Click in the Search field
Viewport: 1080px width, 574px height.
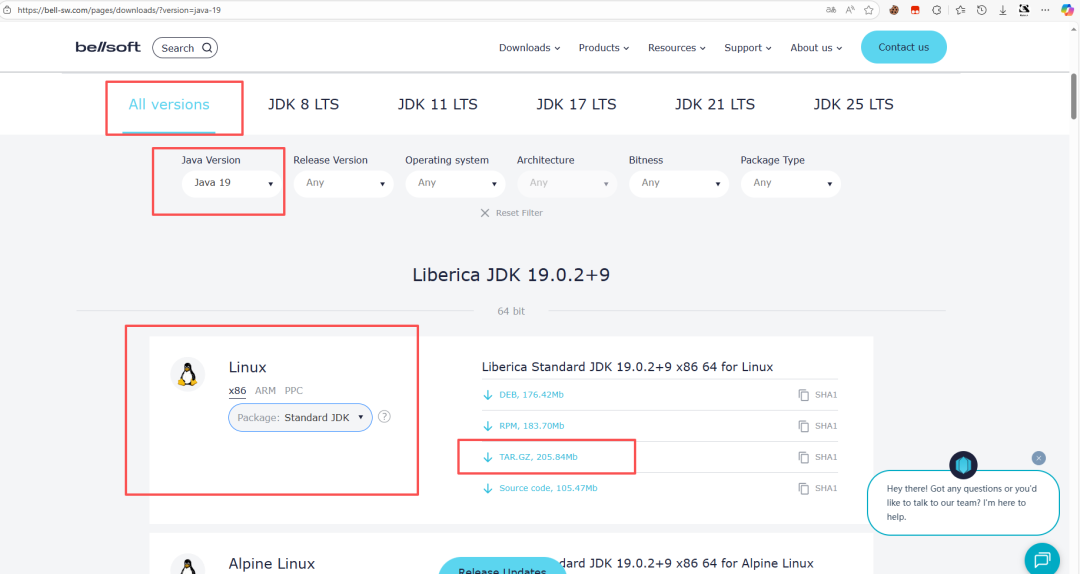[x=185, y=48]
